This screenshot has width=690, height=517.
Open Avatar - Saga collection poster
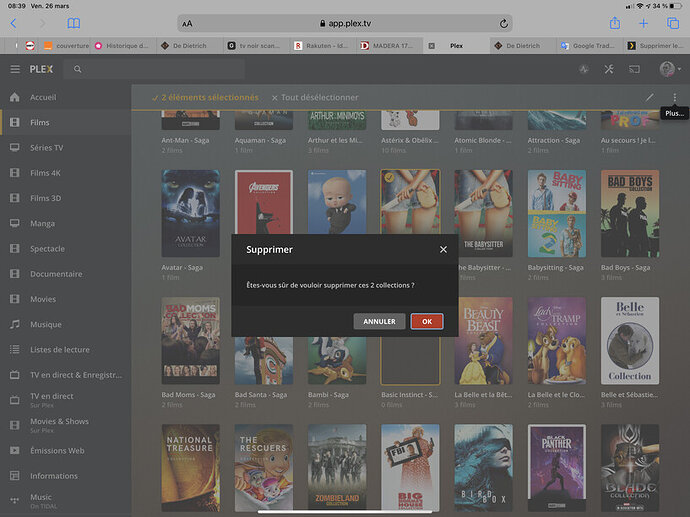pyautogui.click(x=191, y=213)
